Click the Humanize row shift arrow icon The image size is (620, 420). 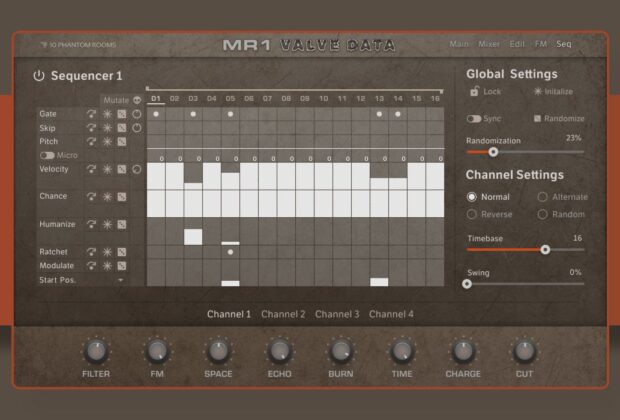[x=91, y=224]
